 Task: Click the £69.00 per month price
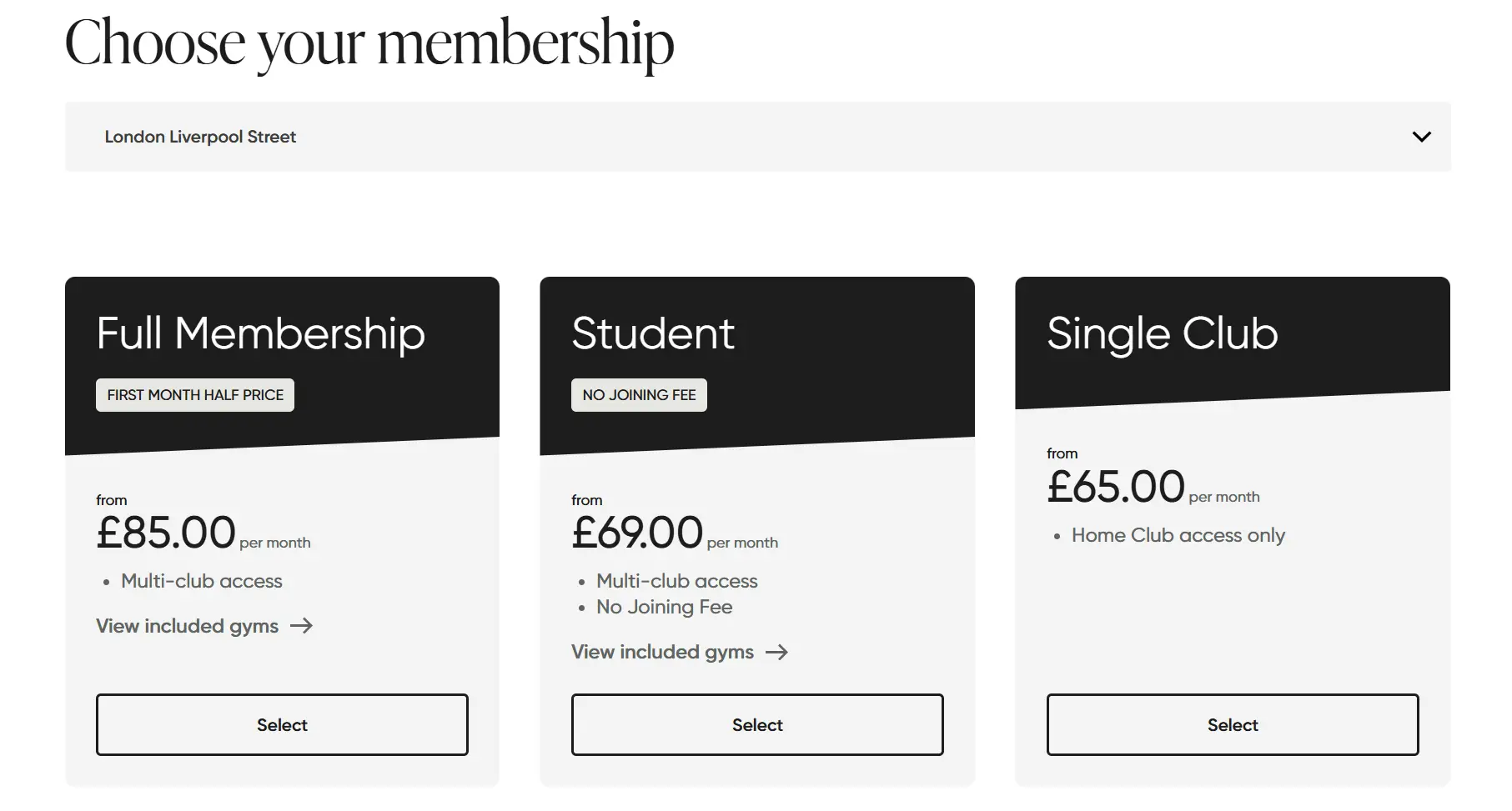[x=638, y=533]
